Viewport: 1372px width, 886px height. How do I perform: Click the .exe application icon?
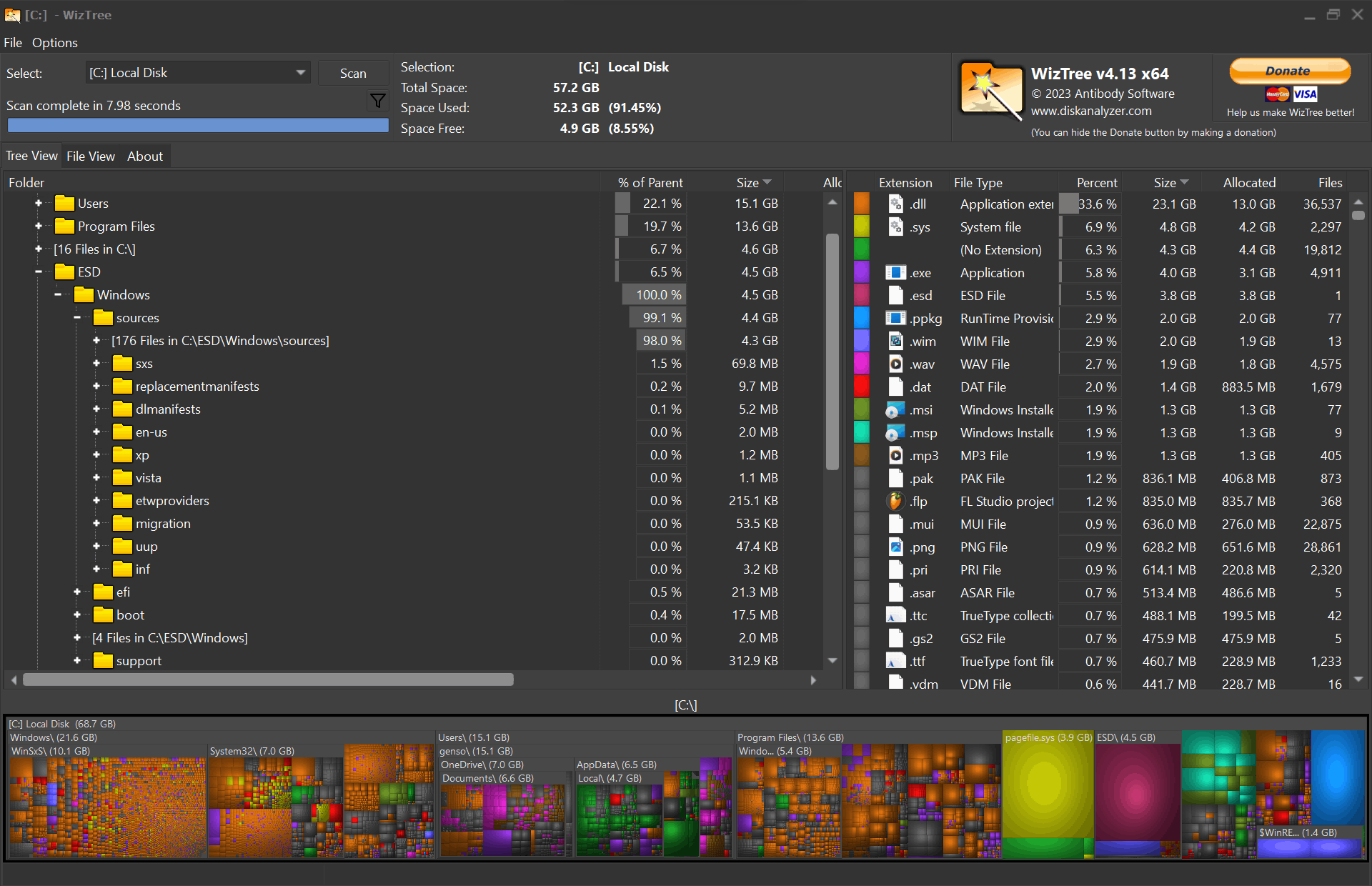click(x=895, y=272)
